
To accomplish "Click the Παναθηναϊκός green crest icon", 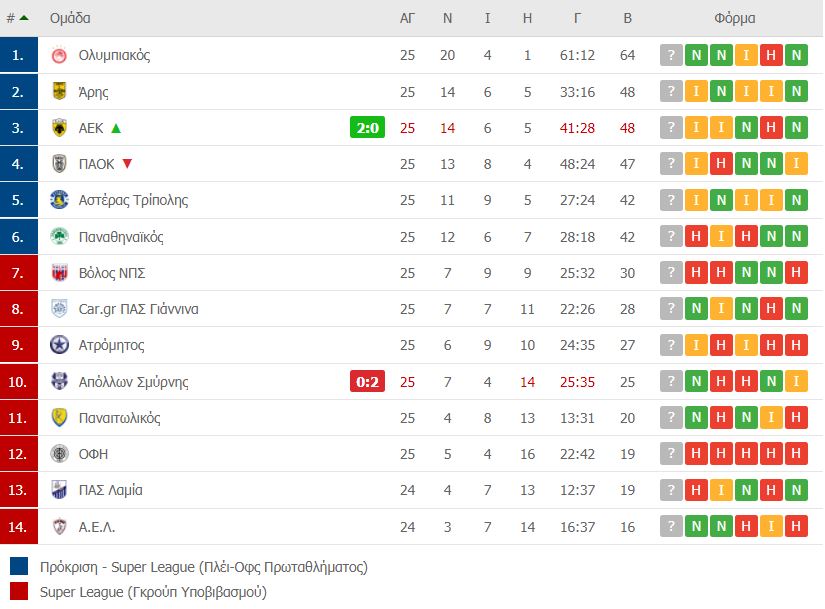I will [59, 237].
